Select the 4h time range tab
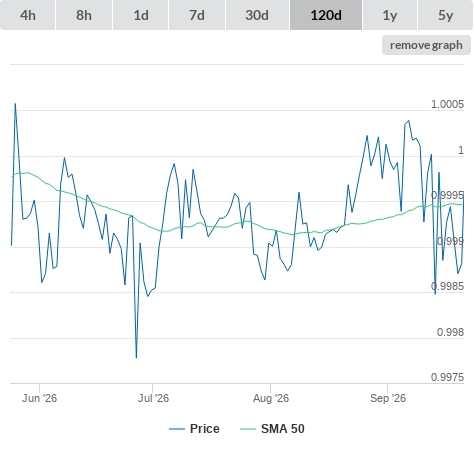Viewport: 474px width, 455px height. (x=28, y=15)
